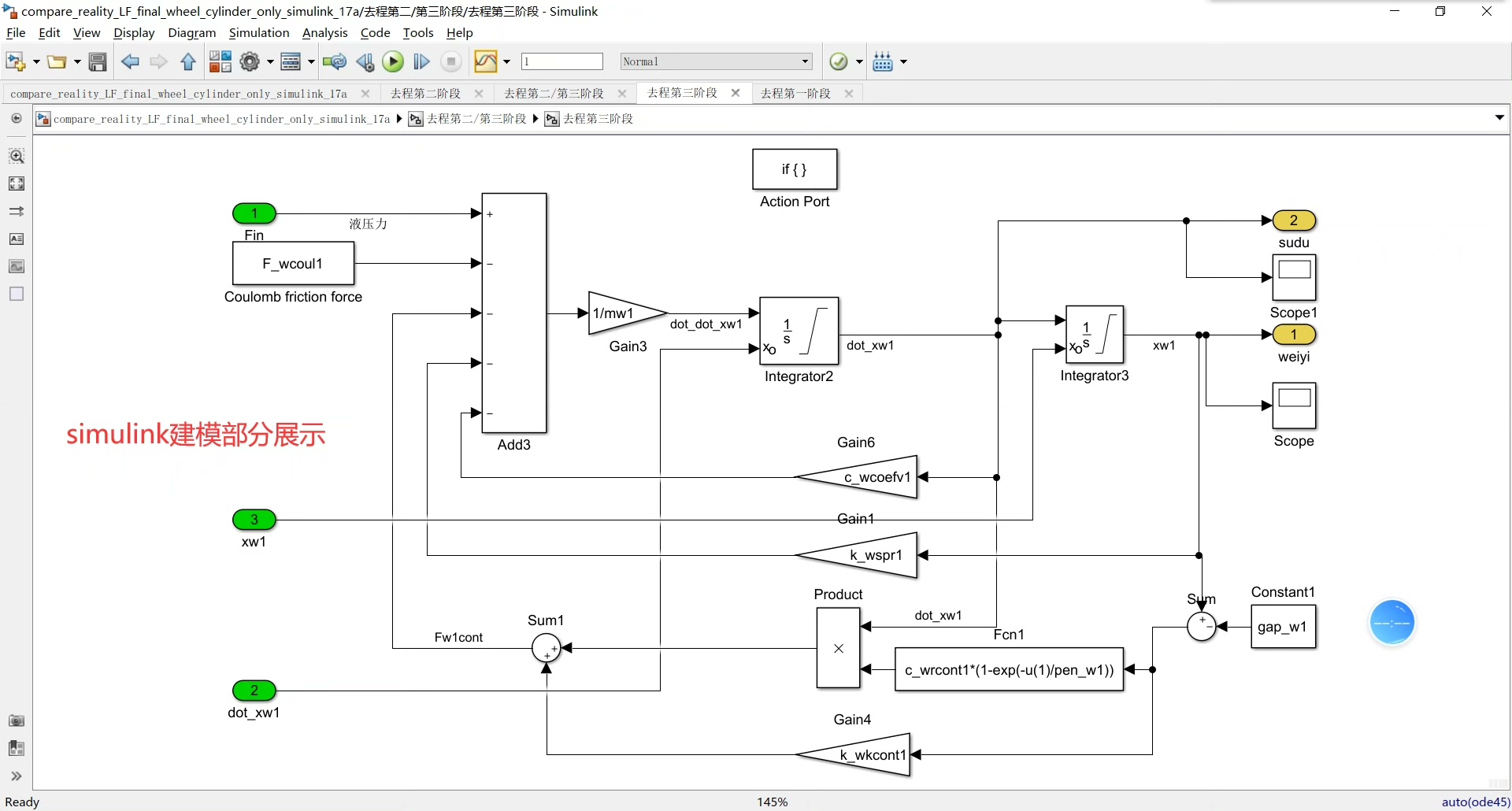The image size is (1512, 811).
Task: Stop the simulation
Action: tap(451, 61)
